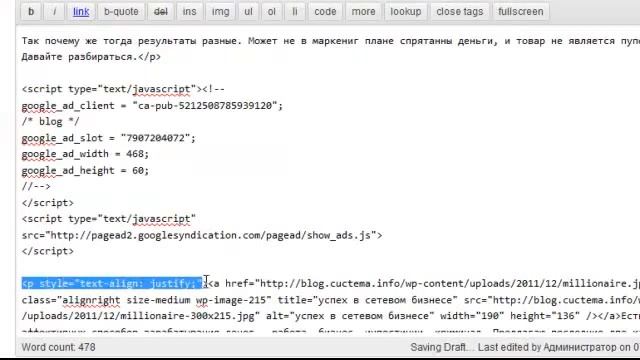Click the alignright size-medium class line

(x=331, y=300)
